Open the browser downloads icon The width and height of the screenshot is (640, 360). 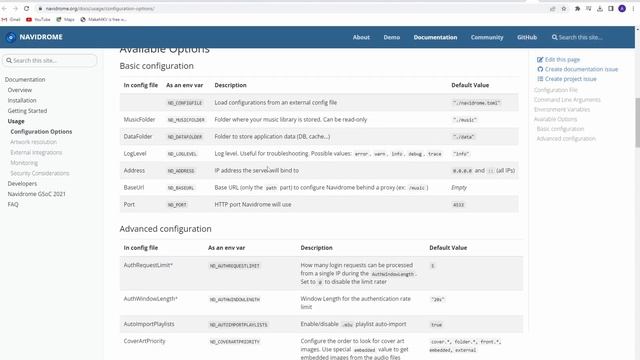coord(600,9)
